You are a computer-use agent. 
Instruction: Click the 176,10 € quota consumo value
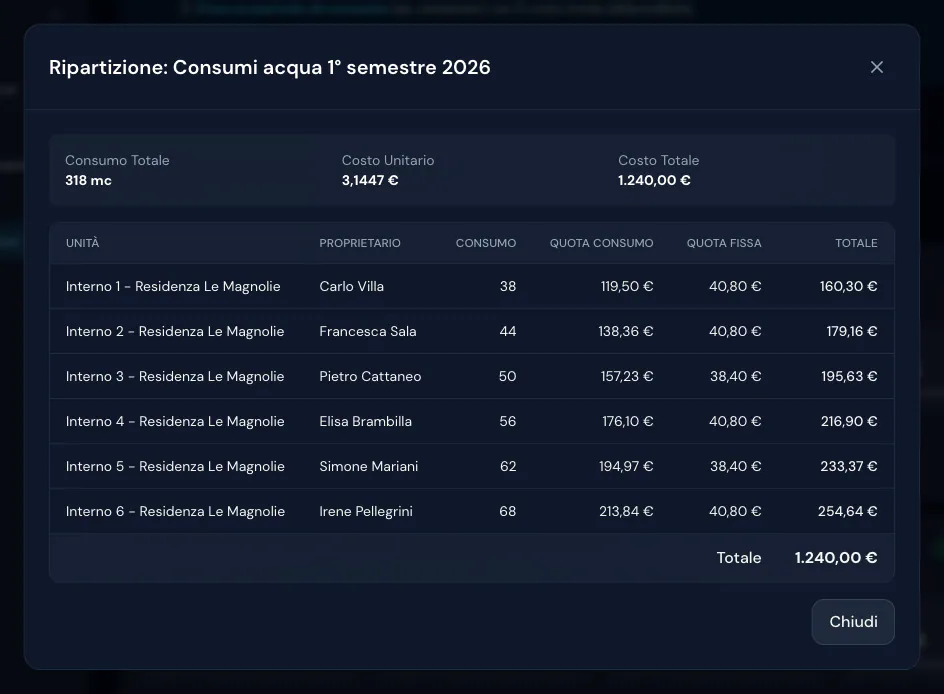click(x=628, y=421)
